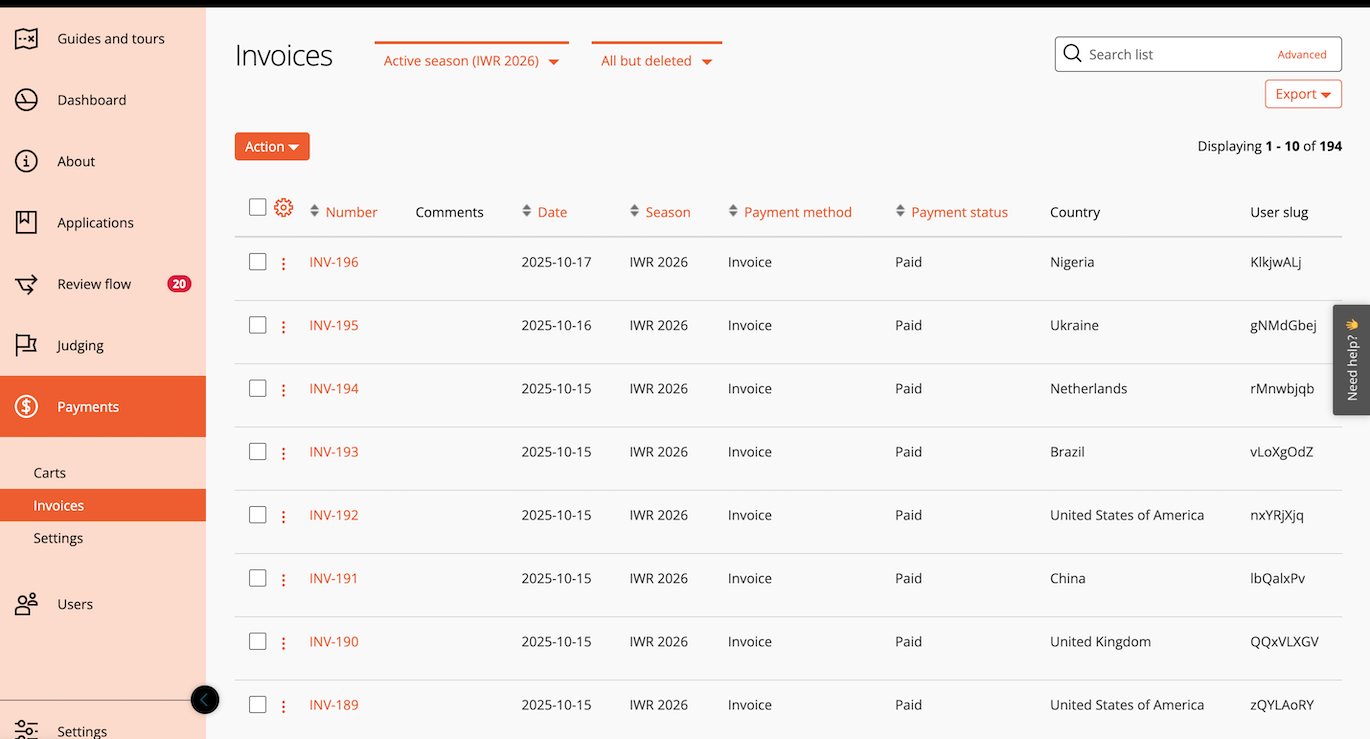Check the checkbox for invoice INV-190
The height and width of the screenshot is (739, 1370).
(x=257, y=641)
